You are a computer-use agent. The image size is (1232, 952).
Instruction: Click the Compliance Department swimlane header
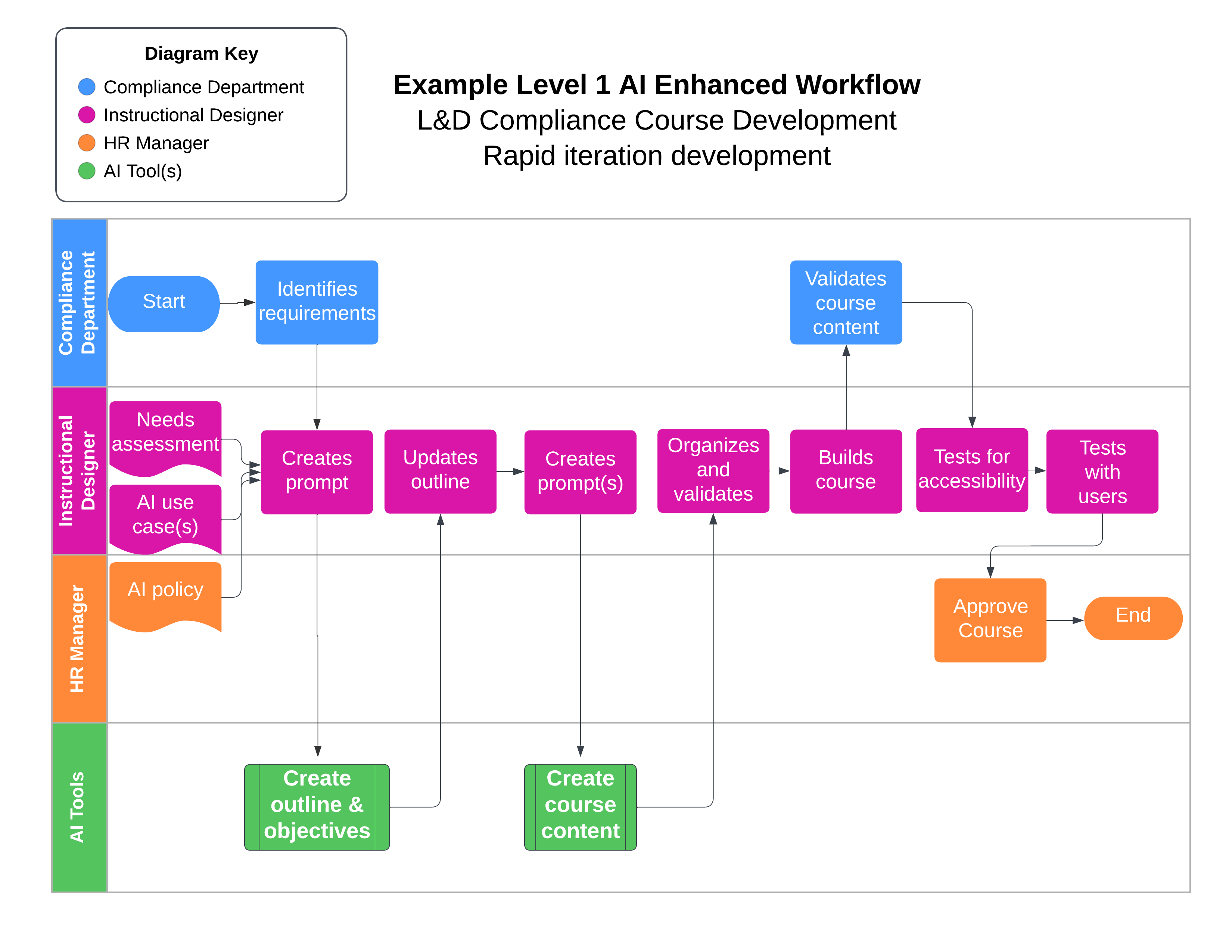pos(79,303)
